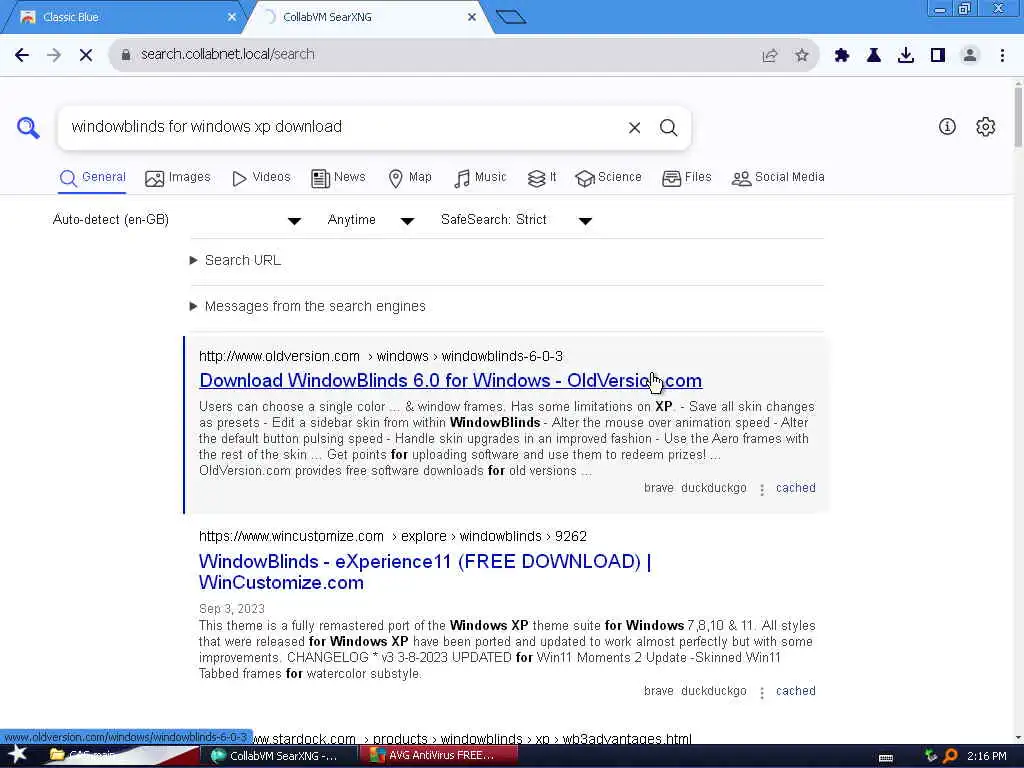Viewport: 1024px width, 768px height.
Task: Click the address bar URL
Action: coord(228,55)
